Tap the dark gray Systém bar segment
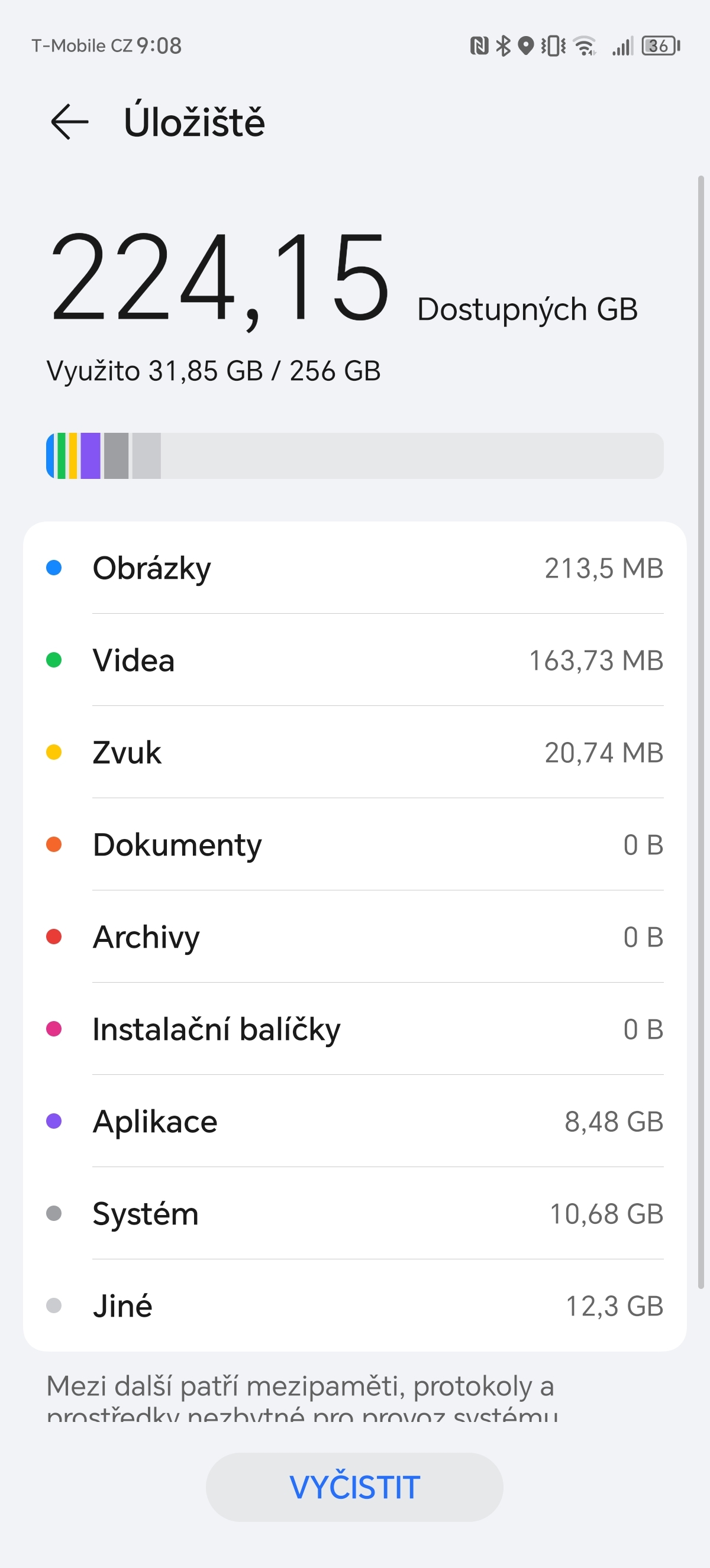 point(117,456)
